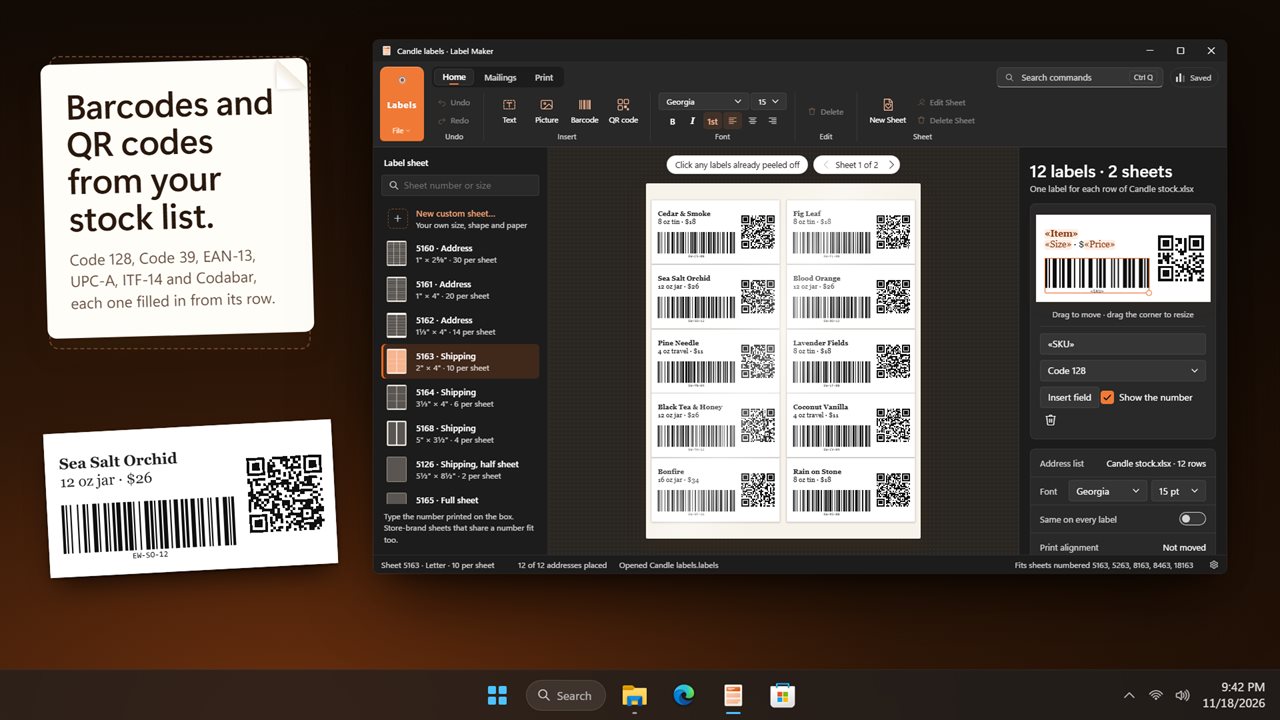Click 'Click any labels already peeled off' pill

737,165
